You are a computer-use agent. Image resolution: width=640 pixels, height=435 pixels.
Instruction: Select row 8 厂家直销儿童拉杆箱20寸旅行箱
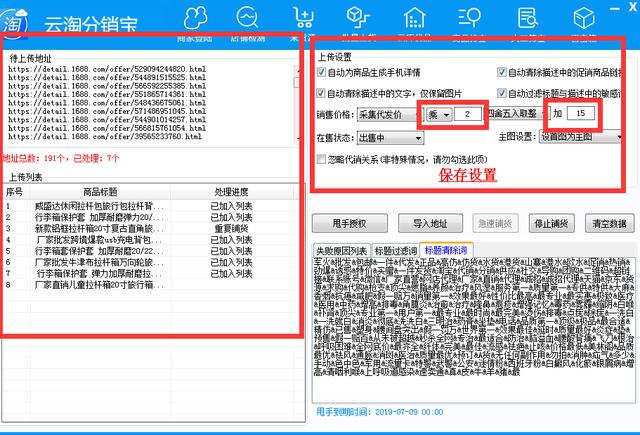[x=149, y=285]
